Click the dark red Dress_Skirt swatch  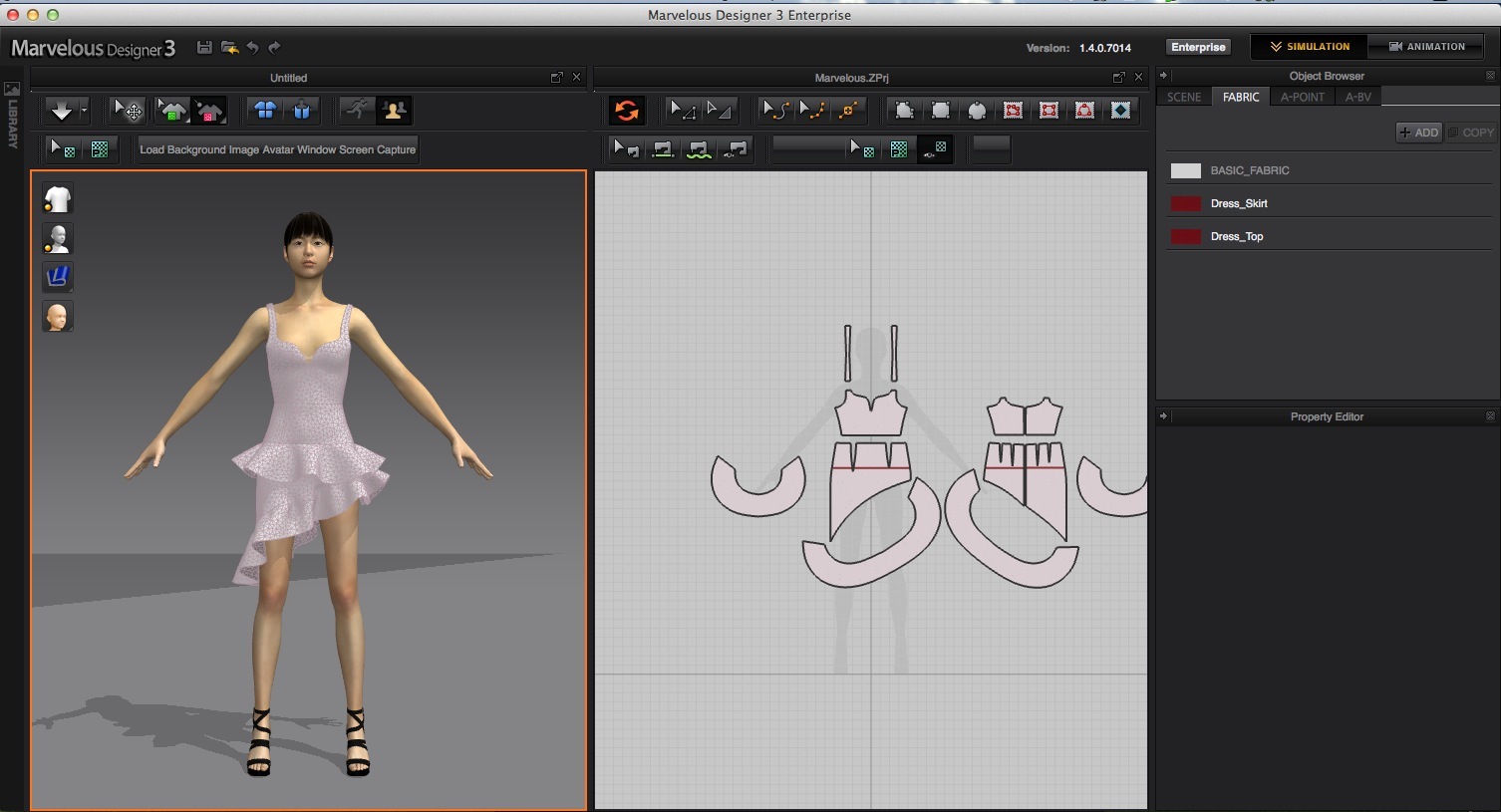pos(1185,203)
